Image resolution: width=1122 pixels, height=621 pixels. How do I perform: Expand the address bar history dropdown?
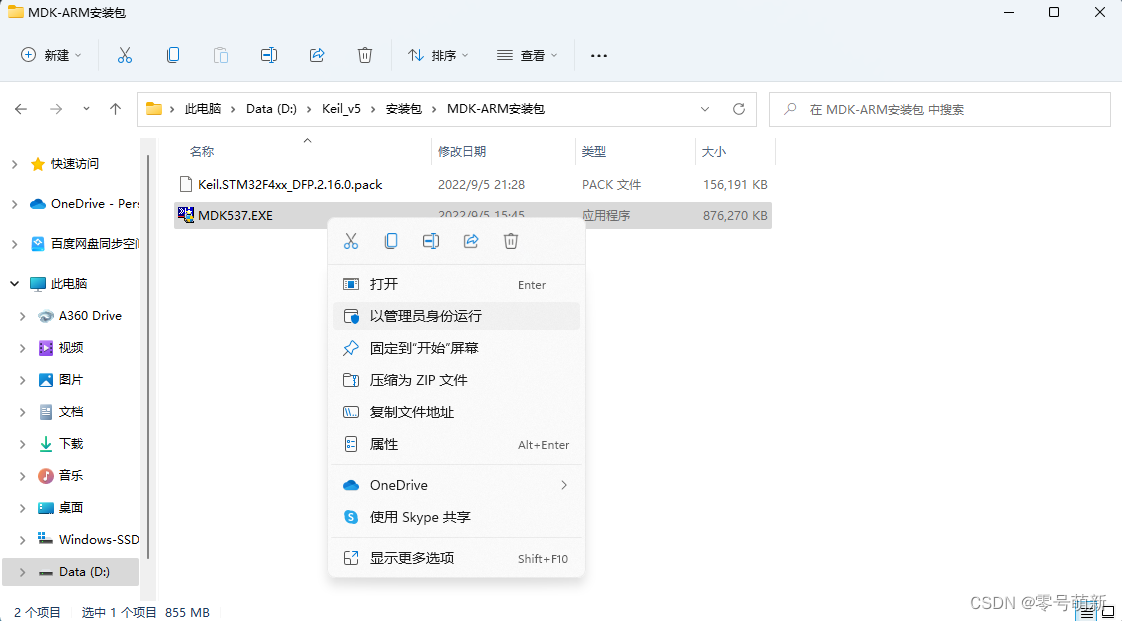coord(705,109)
